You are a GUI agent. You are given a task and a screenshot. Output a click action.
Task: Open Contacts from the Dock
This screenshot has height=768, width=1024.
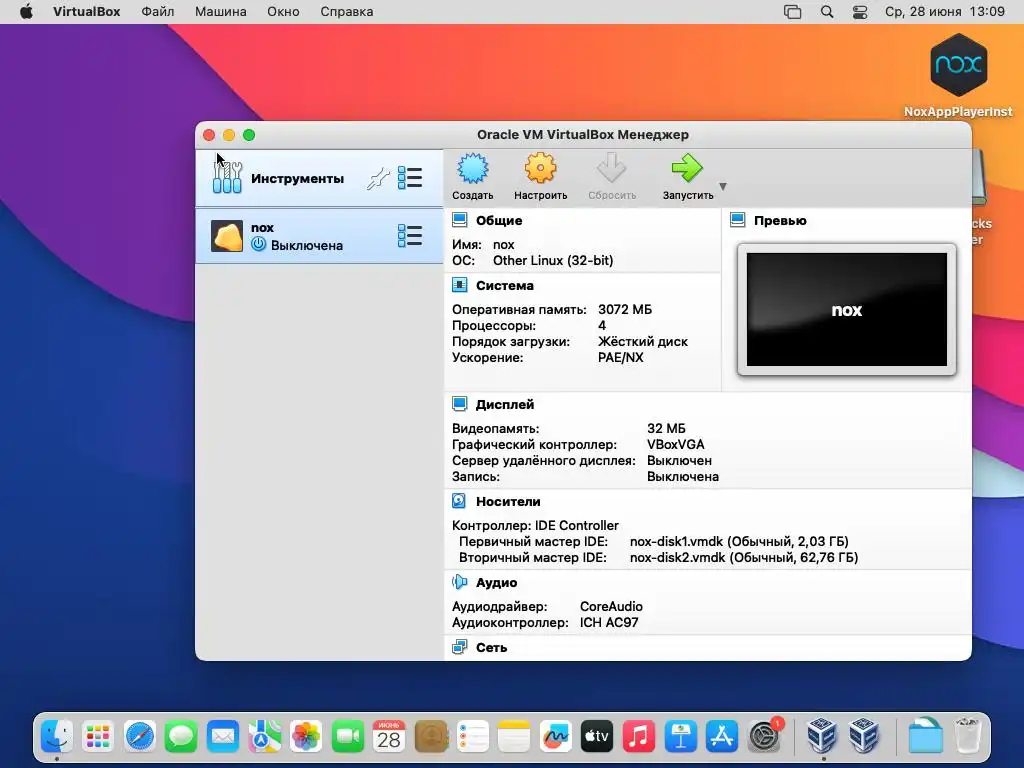coord(431,737)
